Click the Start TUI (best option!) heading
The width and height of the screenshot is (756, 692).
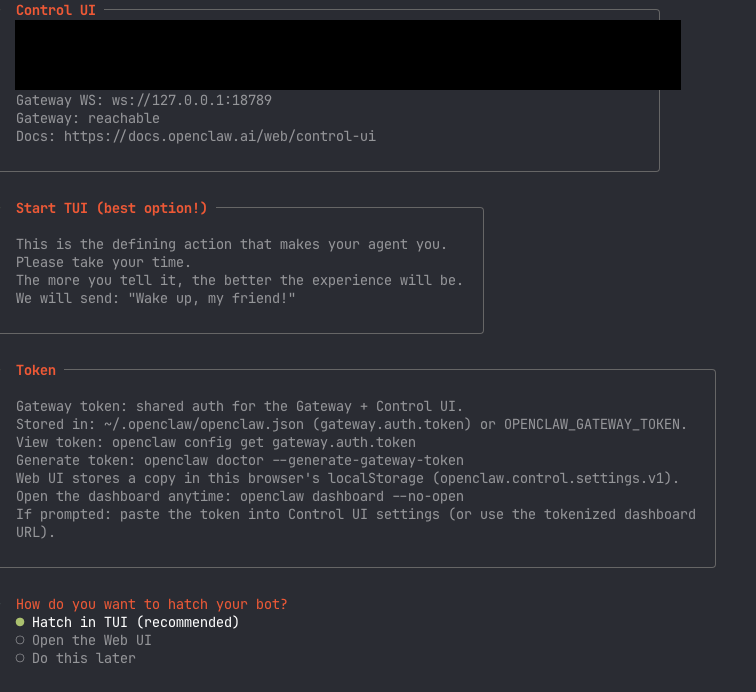111,208
